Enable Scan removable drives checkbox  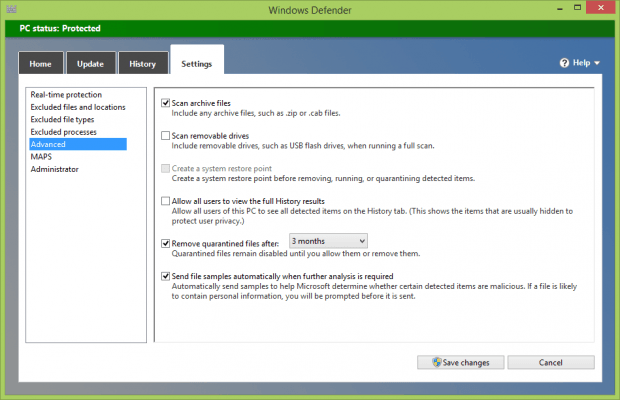166,136
